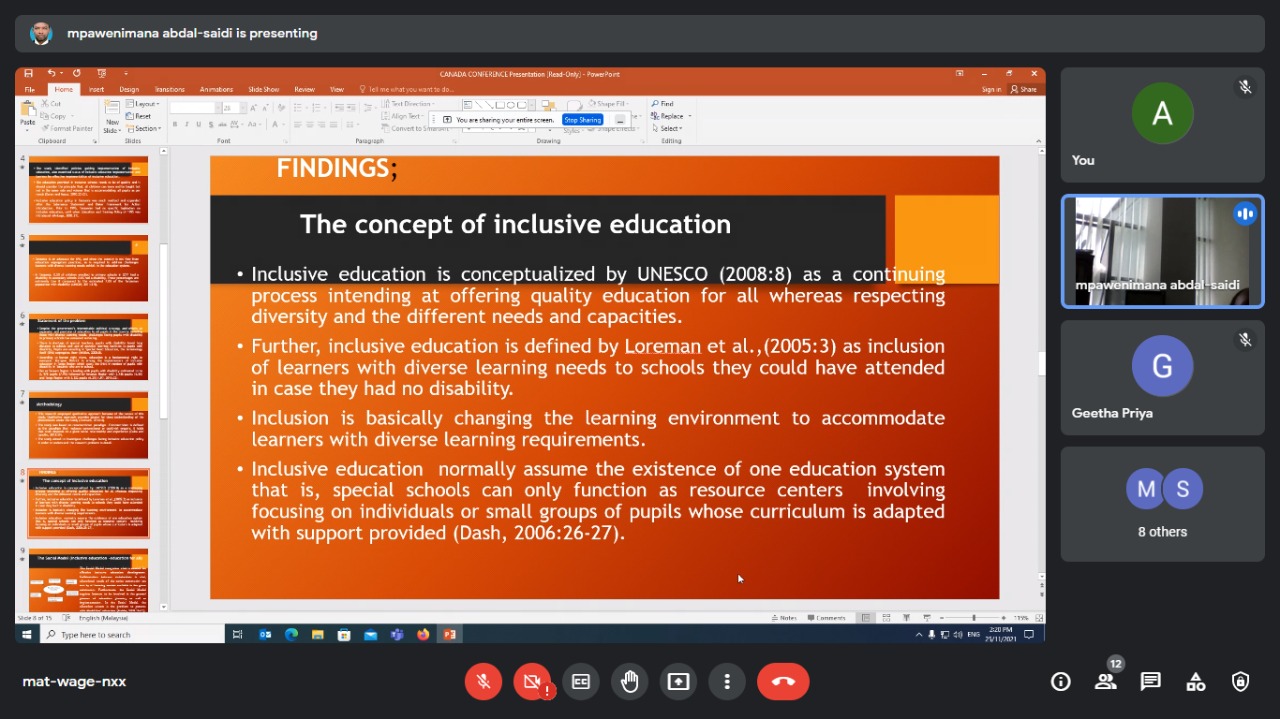
Task: Open meeting details info icon
Action: (1061, 682)
